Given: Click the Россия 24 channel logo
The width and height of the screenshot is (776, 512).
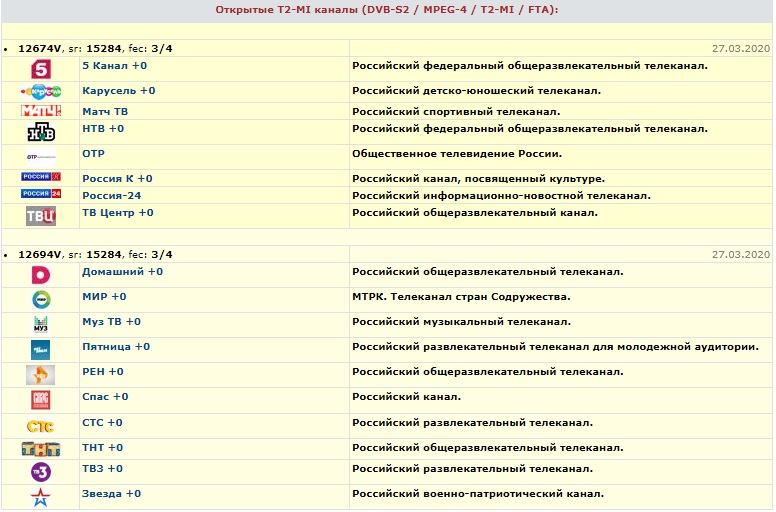Looking at the screenshot, I should coord(41,193).
